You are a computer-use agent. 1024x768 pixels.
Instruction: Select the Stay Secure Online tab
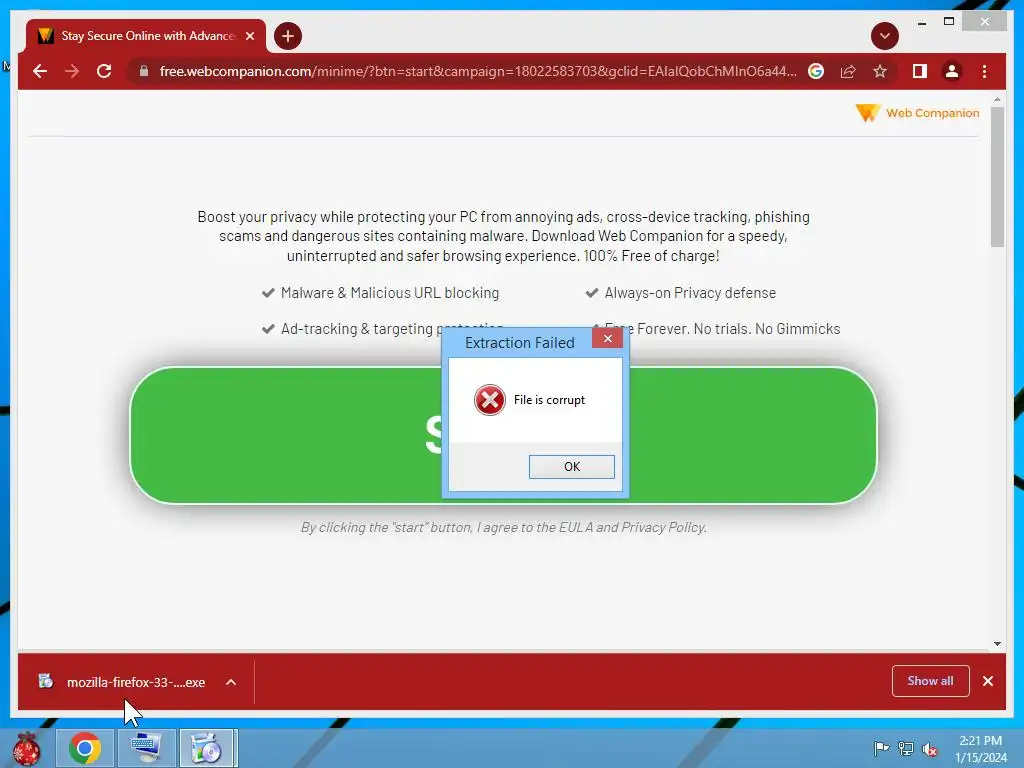pos(146,36)
